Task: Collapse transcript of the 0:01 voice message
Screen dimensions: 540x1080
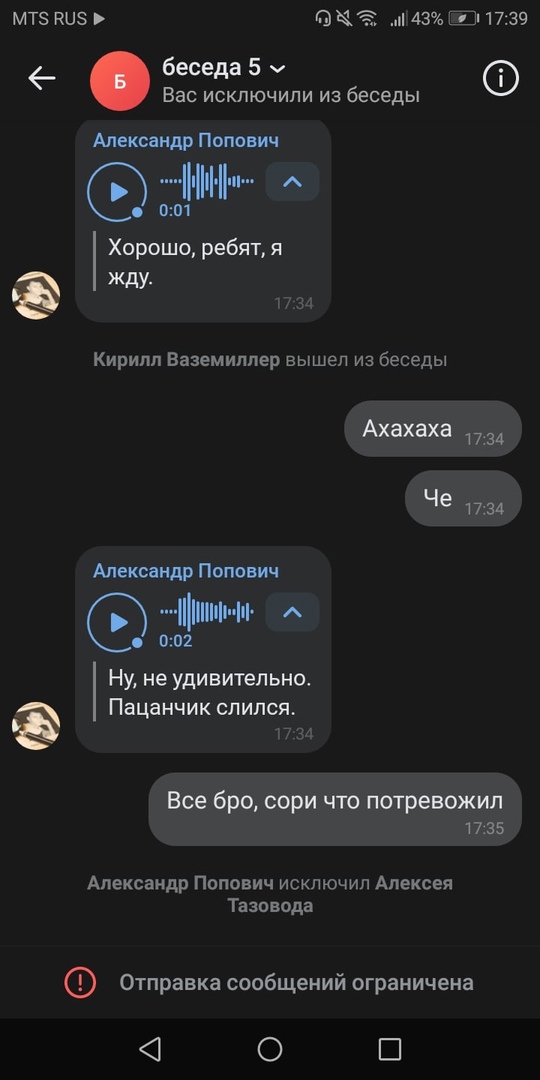Action: tap(292, 182)
